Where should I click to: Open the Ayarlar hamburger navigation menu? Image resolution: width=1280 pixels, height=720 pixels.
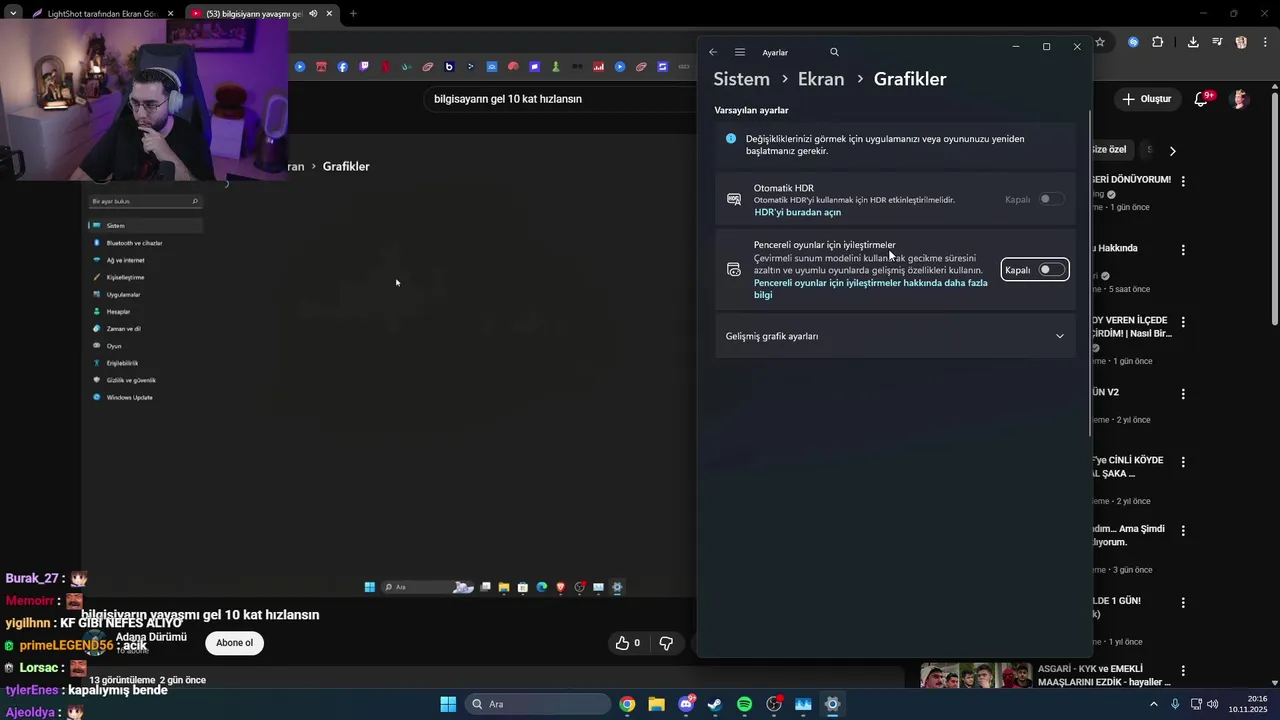tap(740, 52)
